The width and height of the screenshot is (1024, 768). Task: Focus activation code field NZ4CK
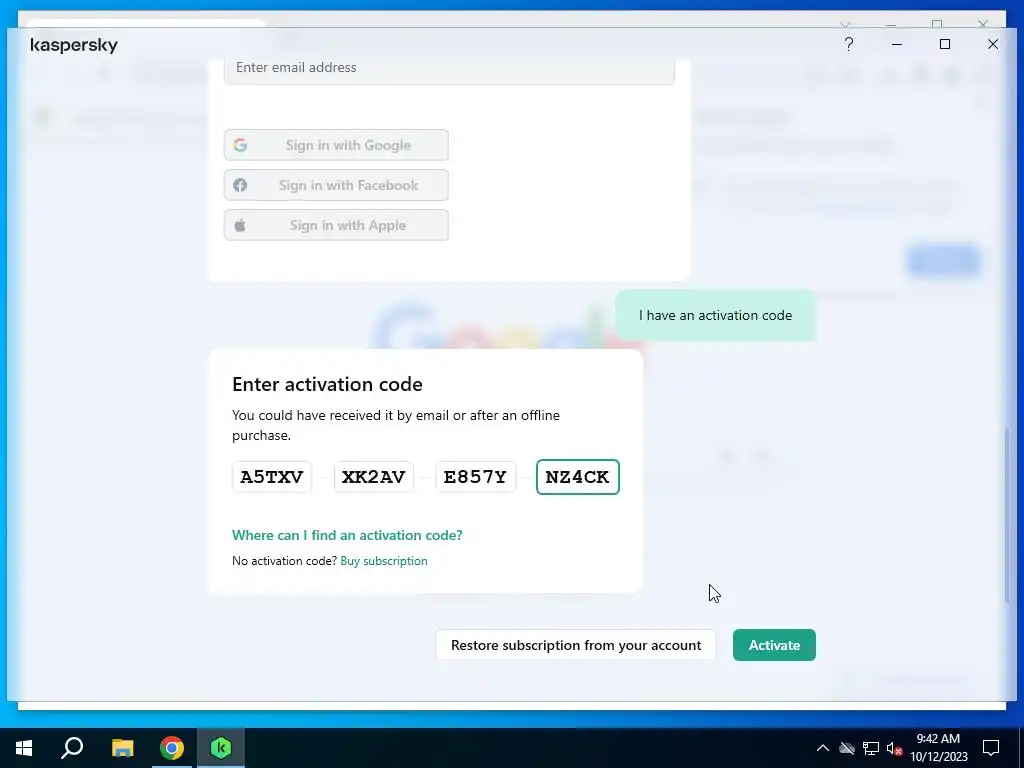click(x=577, y=477)
